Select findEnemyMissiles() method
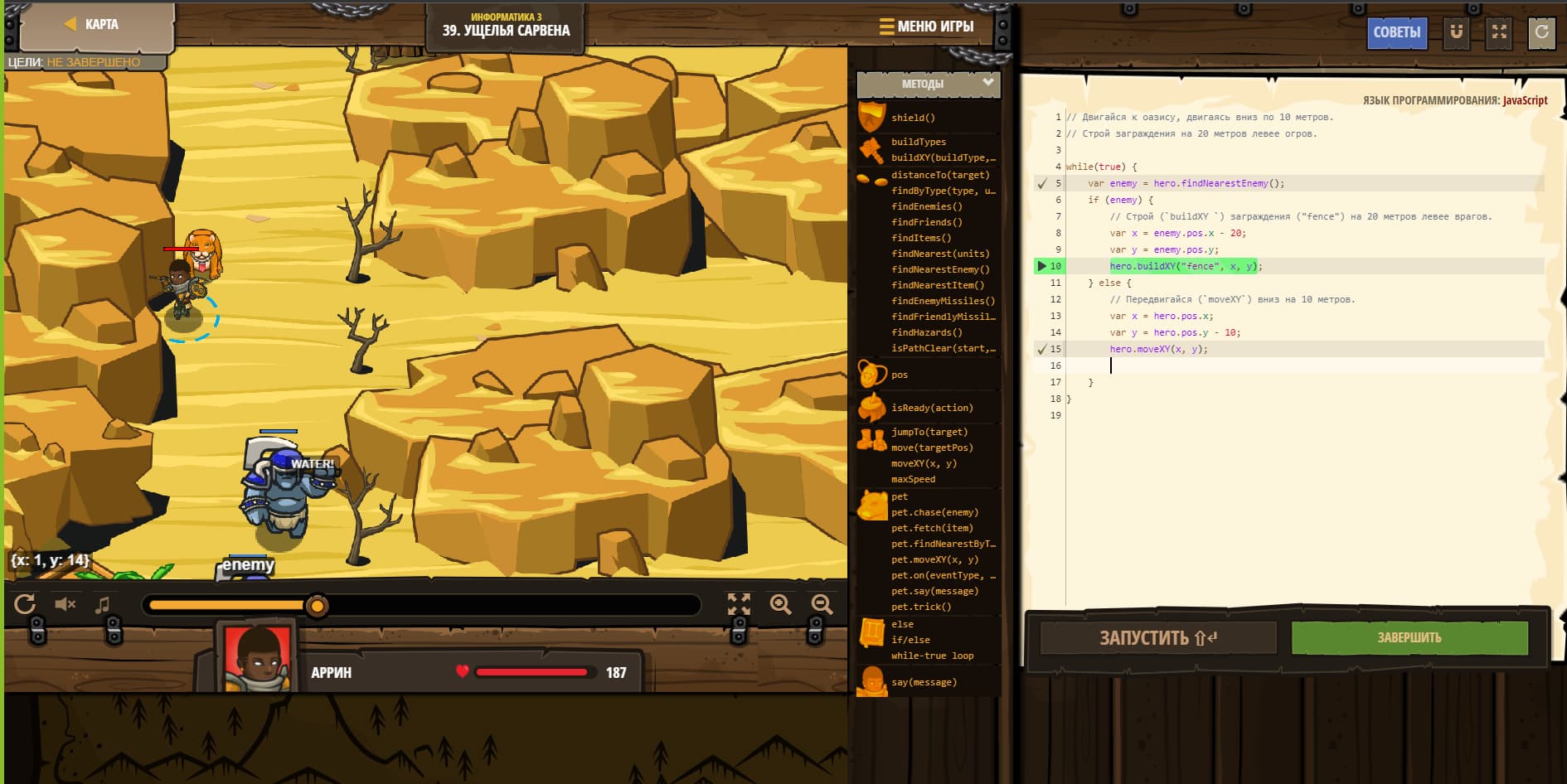Viewport: 1567px width, 784px height. 944,301
